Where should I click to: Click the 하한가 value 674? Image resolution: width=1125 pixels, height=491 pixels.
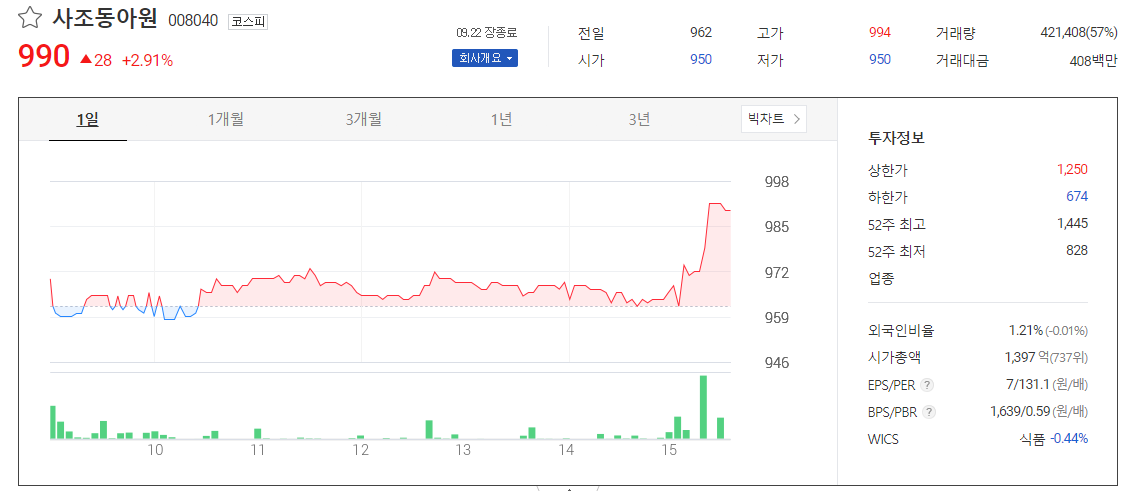(1077, 197)
